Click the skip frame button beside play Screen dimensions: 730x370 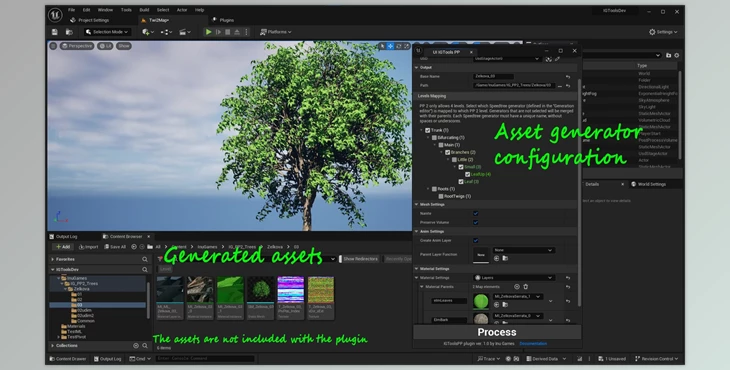[218, 32]
